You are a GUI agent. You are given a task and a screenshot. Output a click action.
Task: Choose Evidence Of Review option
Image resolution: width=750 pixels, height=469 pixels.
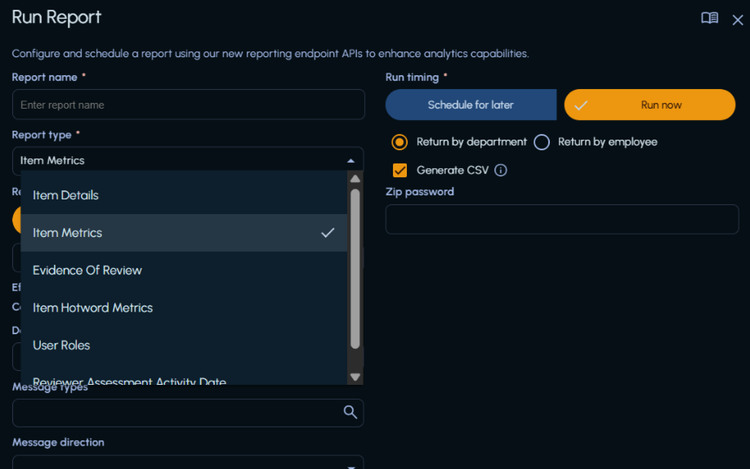pos(184,270)
